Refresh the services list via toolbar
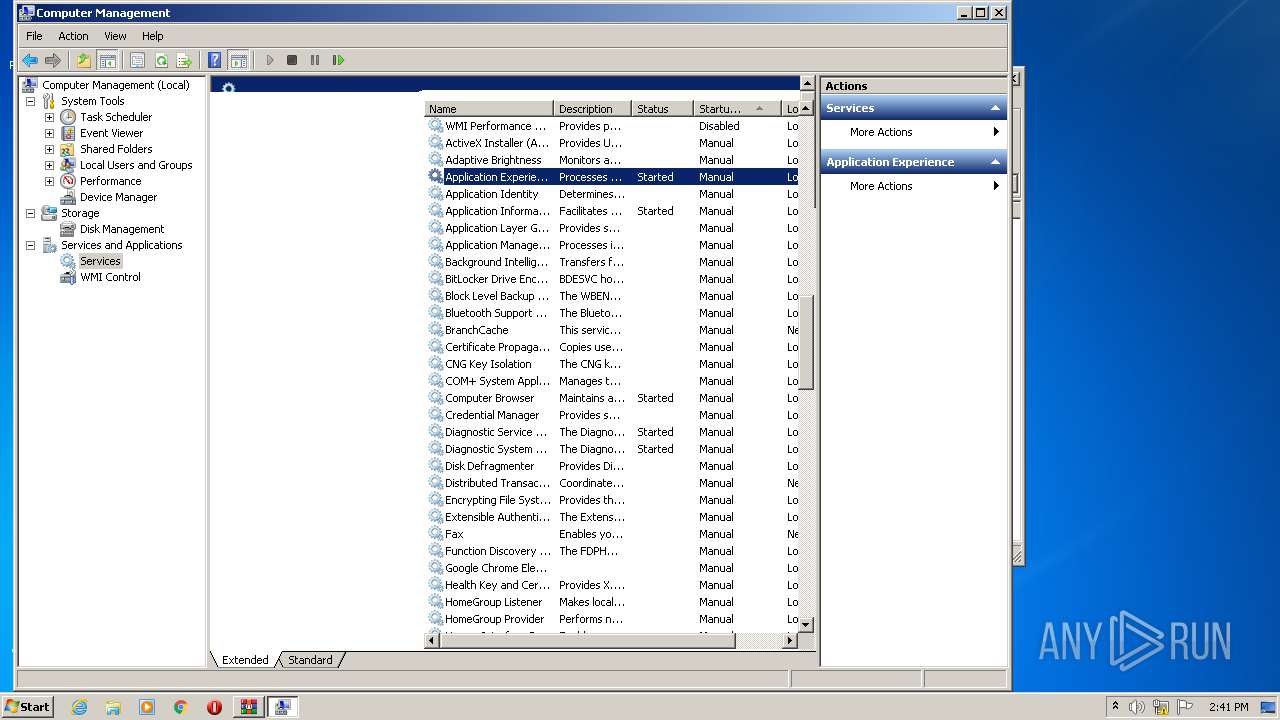The height and width of the screenshot is (720, 1280). tap(161, 60)
